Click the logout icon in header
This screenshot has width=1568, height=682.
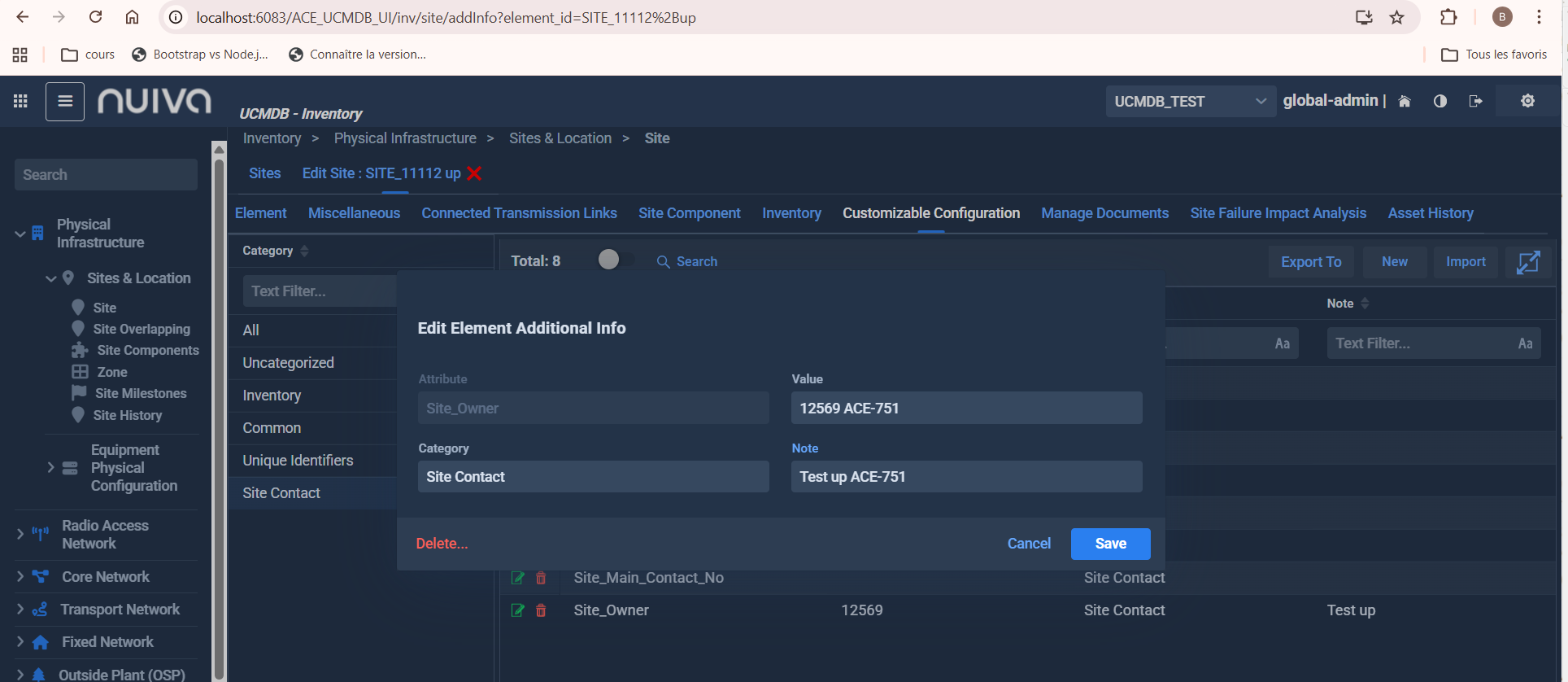coord(1475,101)
